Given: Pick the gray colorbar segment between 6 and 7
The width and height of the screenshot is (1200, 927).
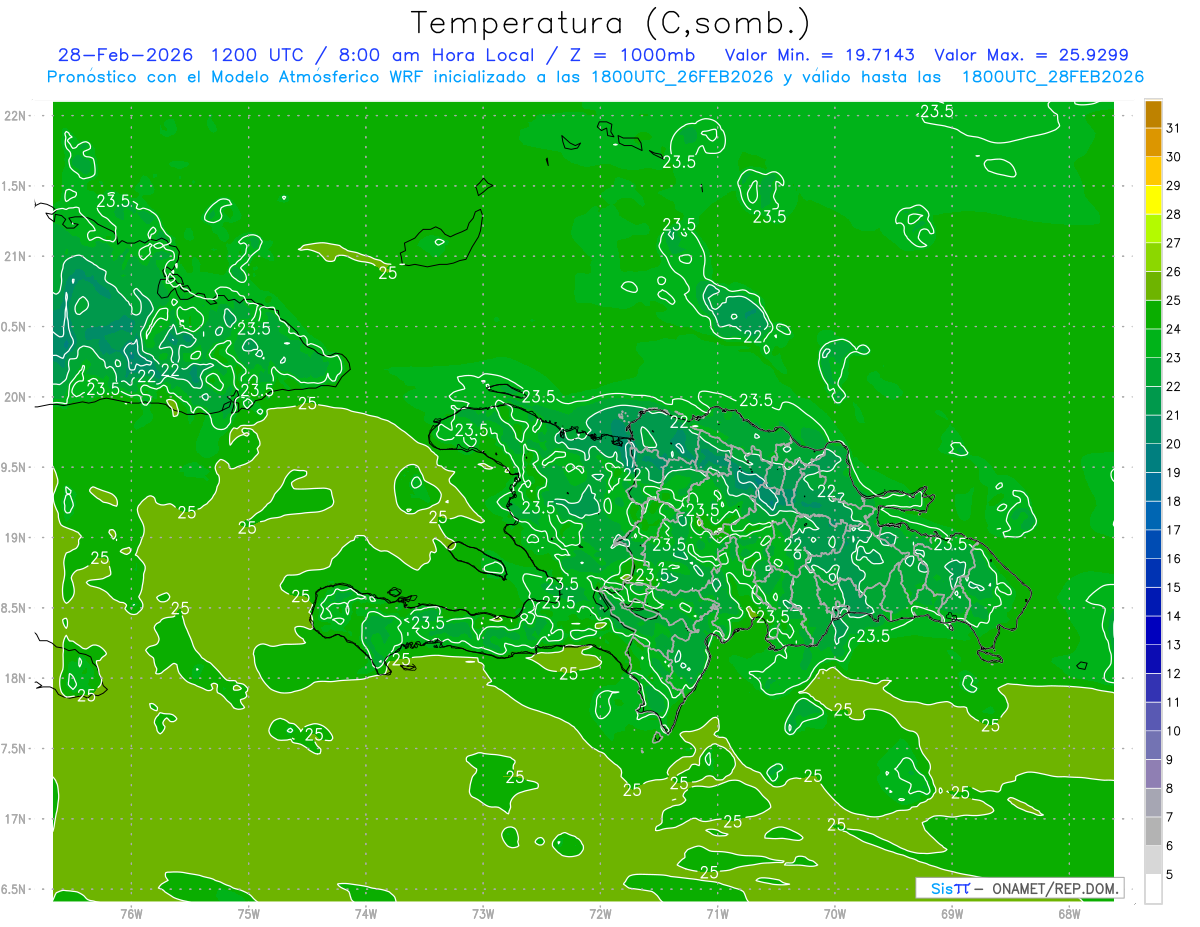Looking at the screenshot, I should 1153,831.
